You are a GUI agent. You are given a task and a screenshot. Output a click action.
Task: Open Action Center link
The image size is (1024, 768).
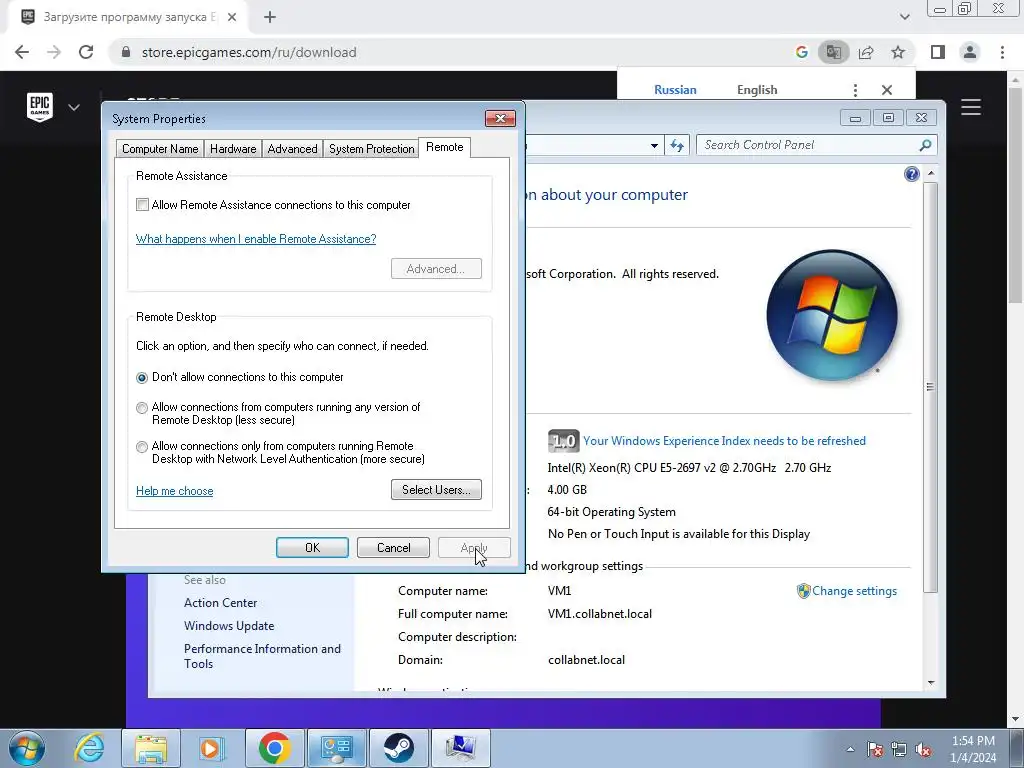tap(220, 603)
